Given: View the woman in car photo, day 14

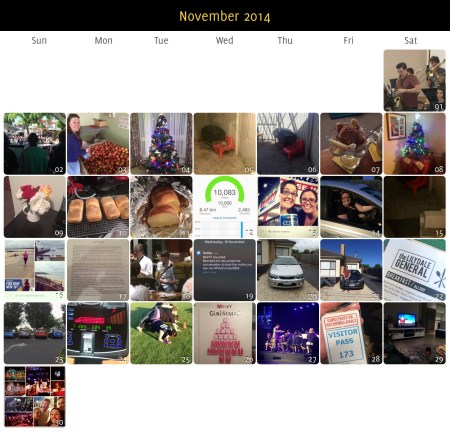Looking at the screenshot, I should click(x=351, y=207).
